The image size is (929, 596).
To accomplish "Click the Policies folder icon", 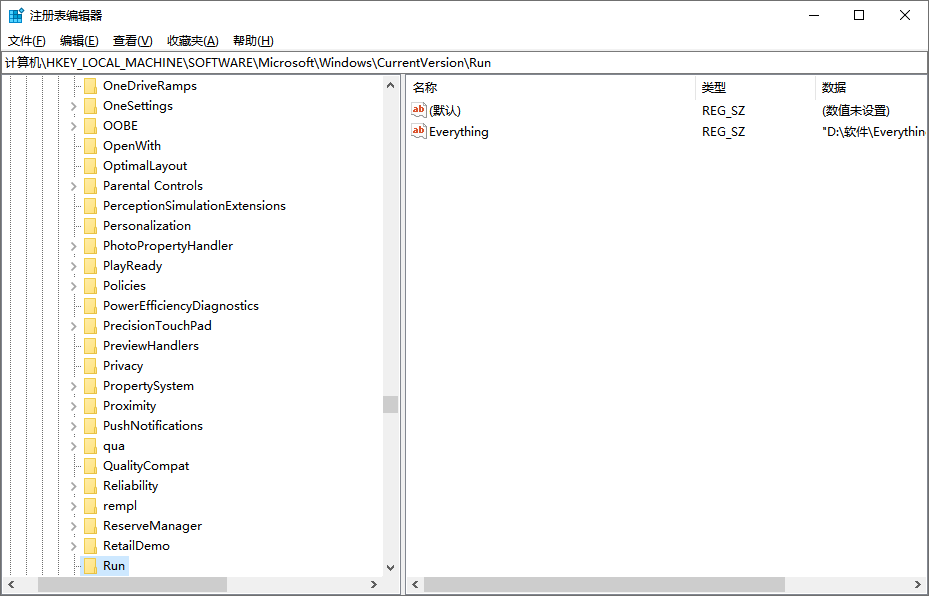I will 90,286.
